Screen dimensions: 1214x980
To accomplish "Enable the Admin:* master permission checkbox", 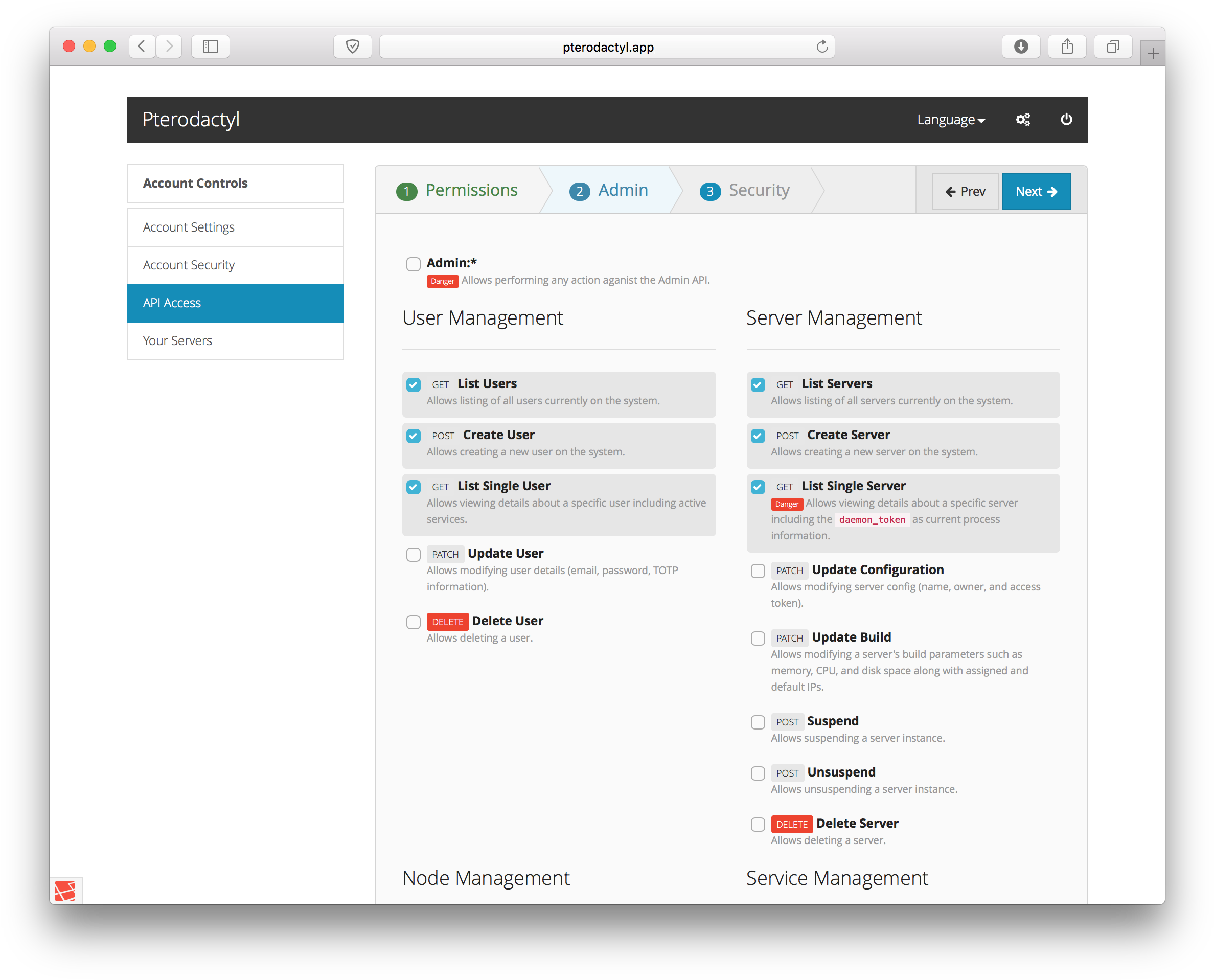I will pos(413,264).
